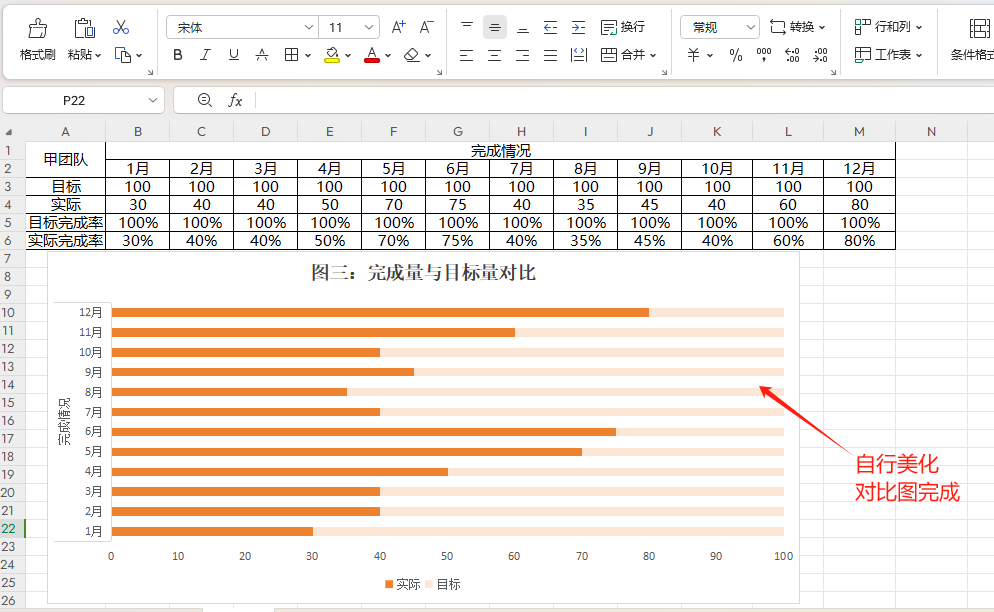Select column N header
Viewport: 994px width, 612px height.
click(x=931, y=131)
